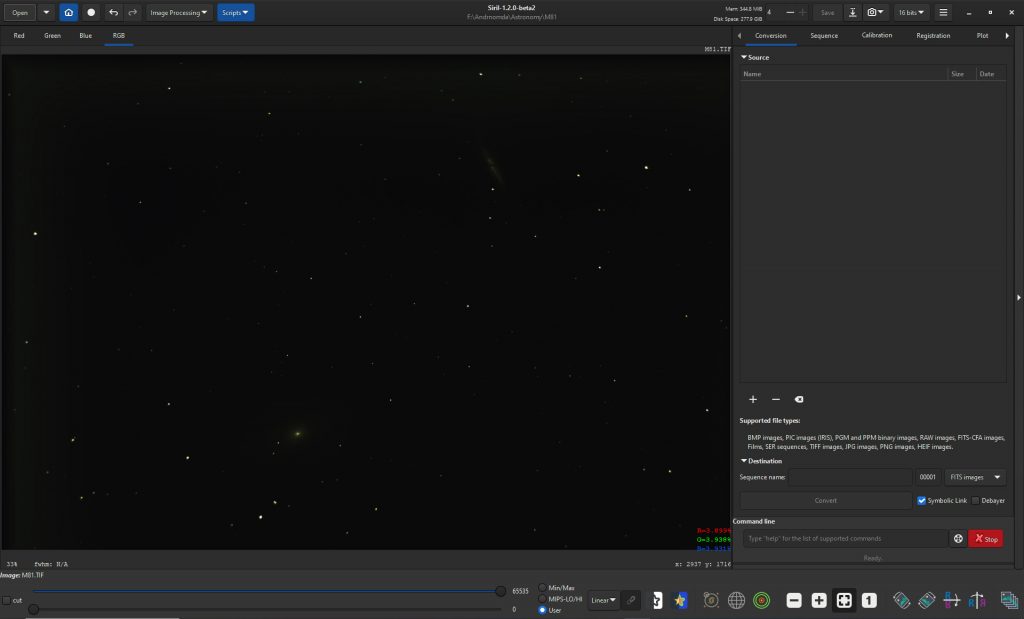The image size is (1024, 619).
Task: Click the Convert button
Action: click(x=825, y=501)
